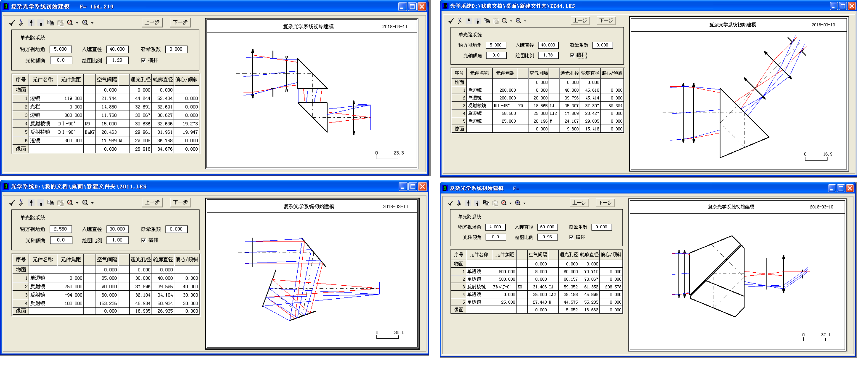This screenshot has height=366, width=867.
Task: Open the first zoom dropdown arrow in the two-prism window
Action: [77, 23]
